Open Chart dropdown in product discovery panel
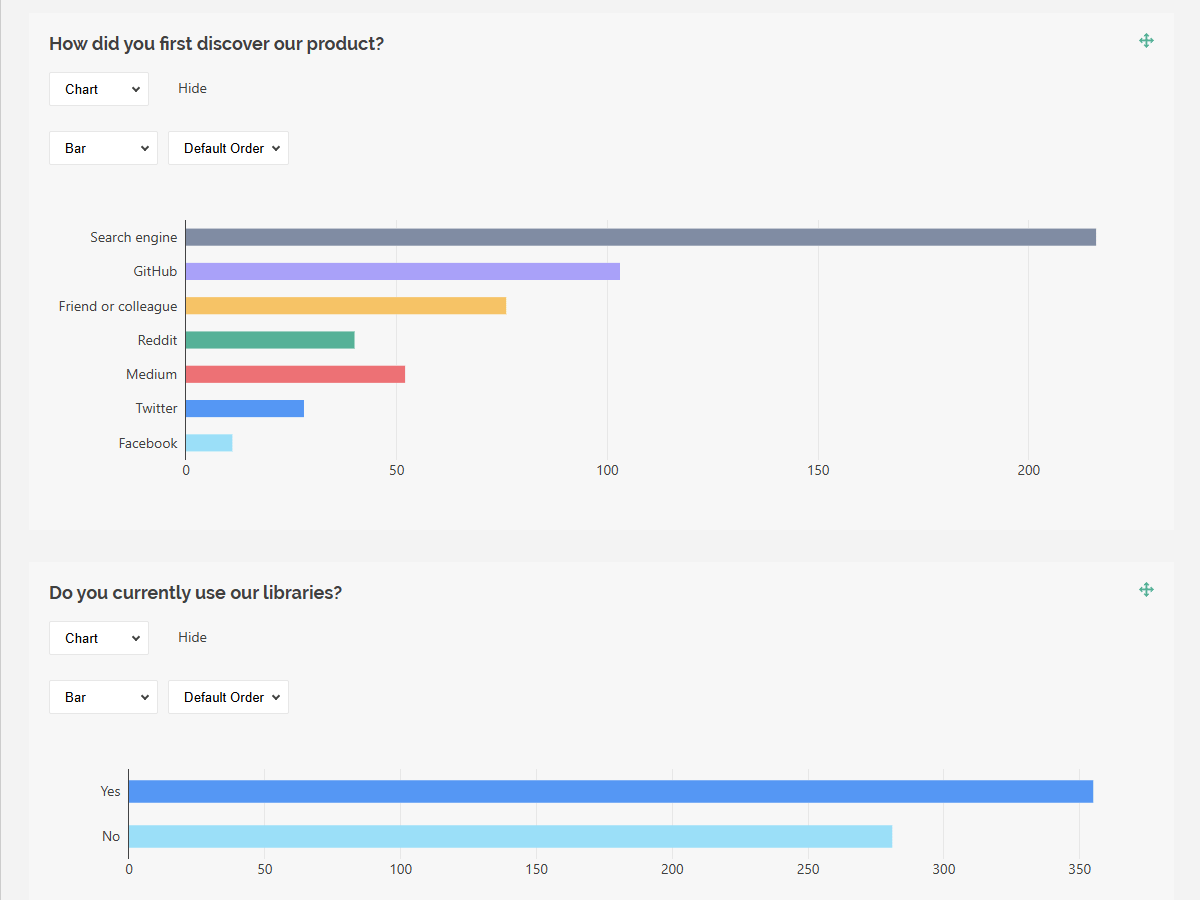The width and height of the screenshot is (1200, 900). click(x=99, y=89)
